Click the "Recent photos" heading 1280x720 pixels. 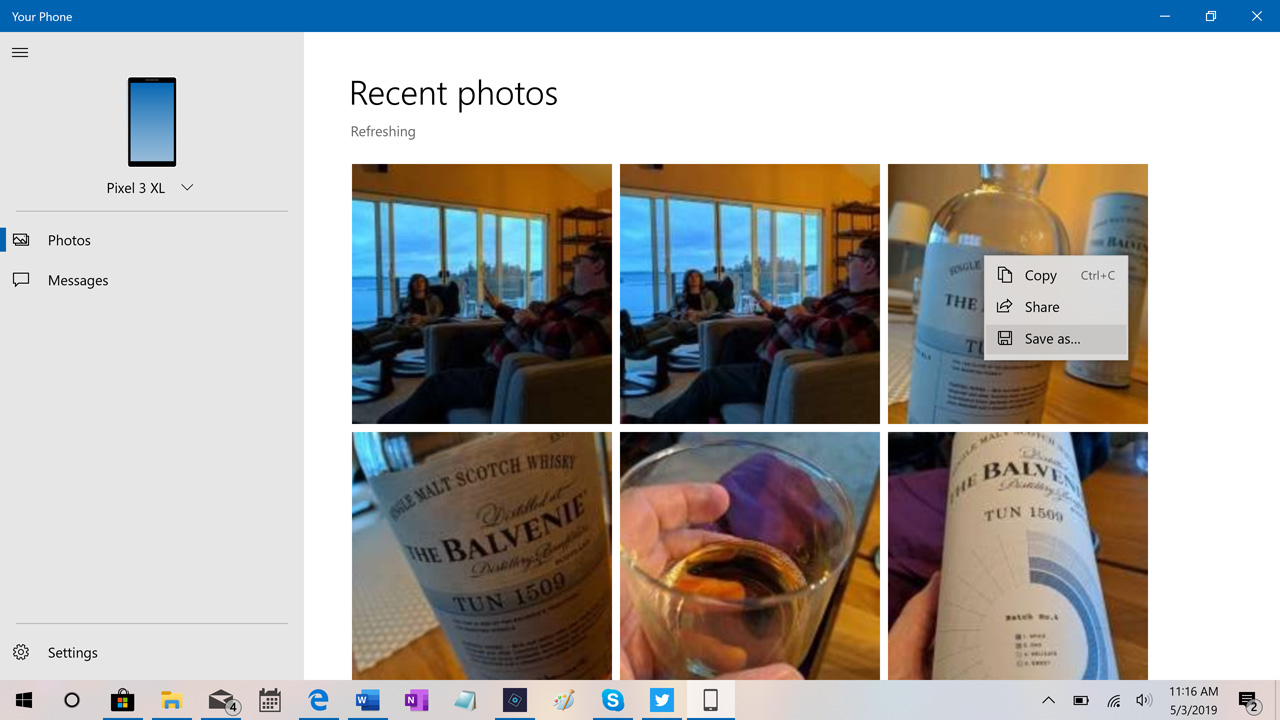454,93
